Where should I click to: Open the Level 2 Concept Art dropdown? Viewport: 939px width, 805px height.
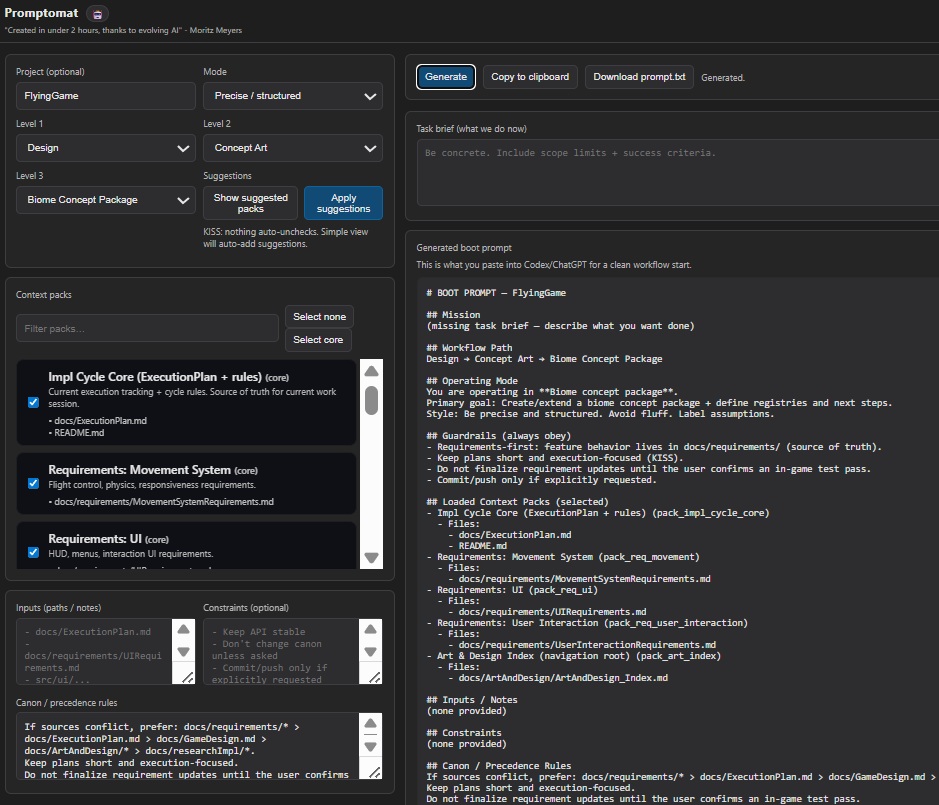point(293,148)
